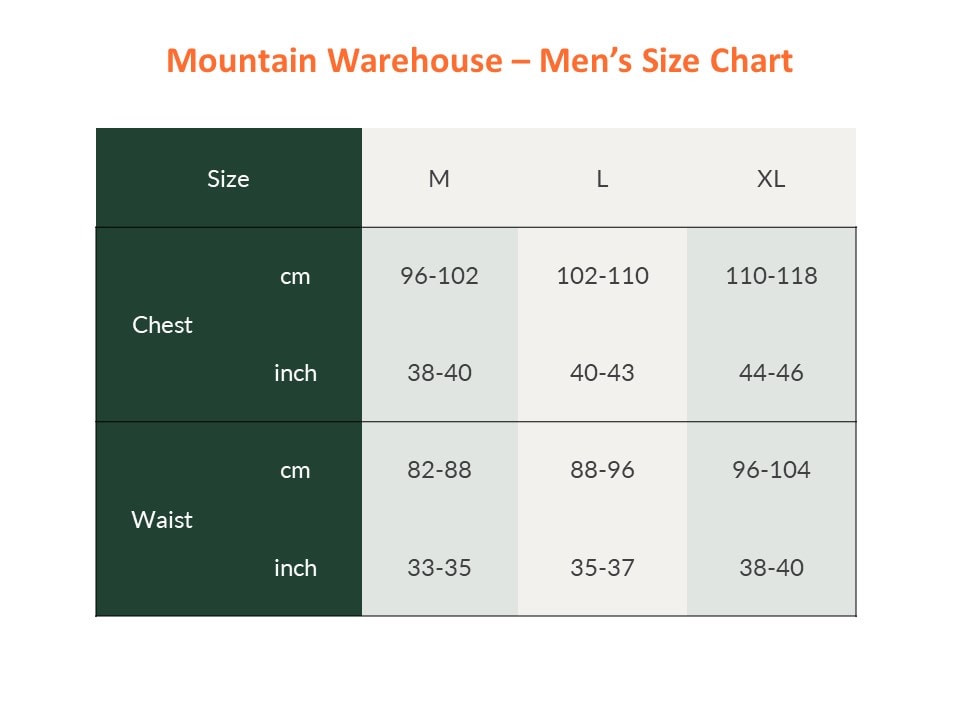Click the 35-37 waist inch value
The width and height of the screenshot is (960, 720).
pyautogui.click(x=602, y=568)
